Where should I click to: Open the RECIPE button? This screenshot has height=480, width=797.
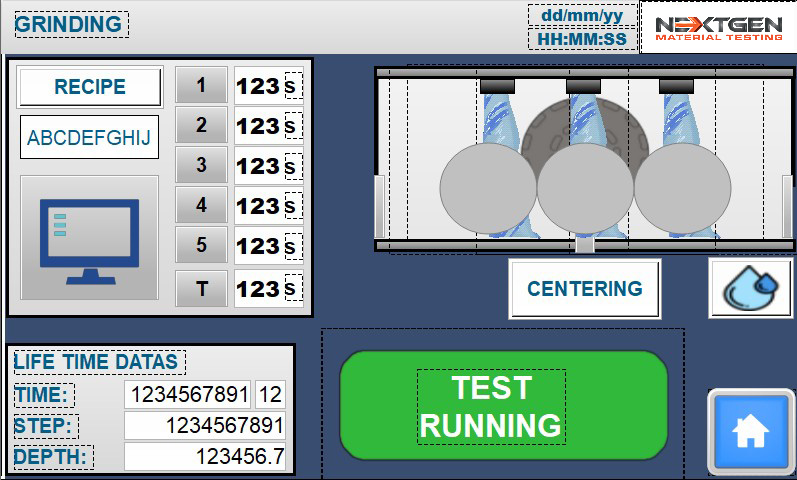pyautogui.click(x=89, y=87)
